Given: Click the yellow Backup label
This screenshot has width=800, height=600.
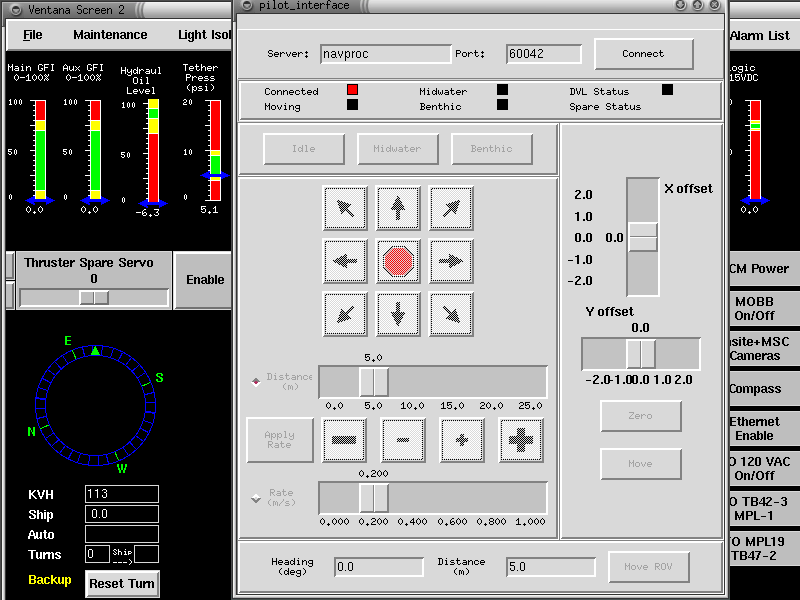Looking at the screenshot, I should pos(50,580).
